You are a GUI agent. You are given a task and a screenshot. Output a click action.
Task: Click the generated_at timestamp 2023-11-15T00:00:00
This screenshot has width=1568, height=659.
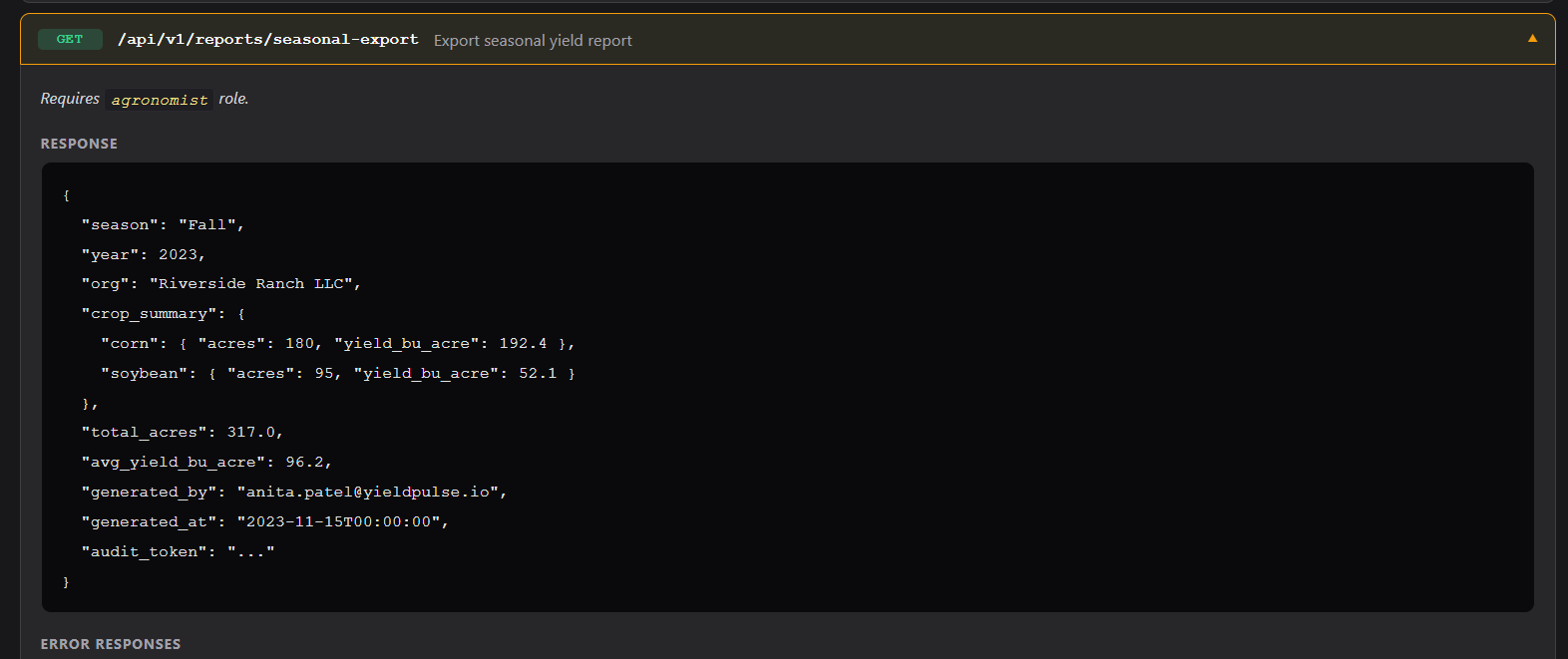click(339, 522)
